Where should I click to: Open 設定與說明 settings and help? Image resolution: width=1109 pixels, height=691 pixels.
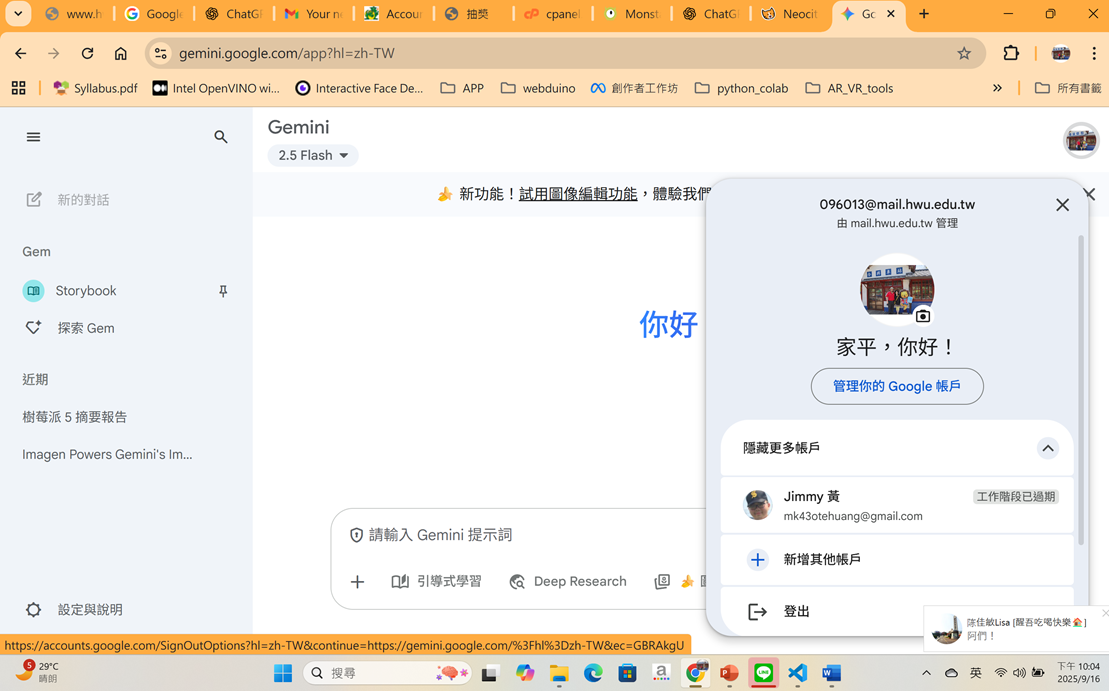74,610
